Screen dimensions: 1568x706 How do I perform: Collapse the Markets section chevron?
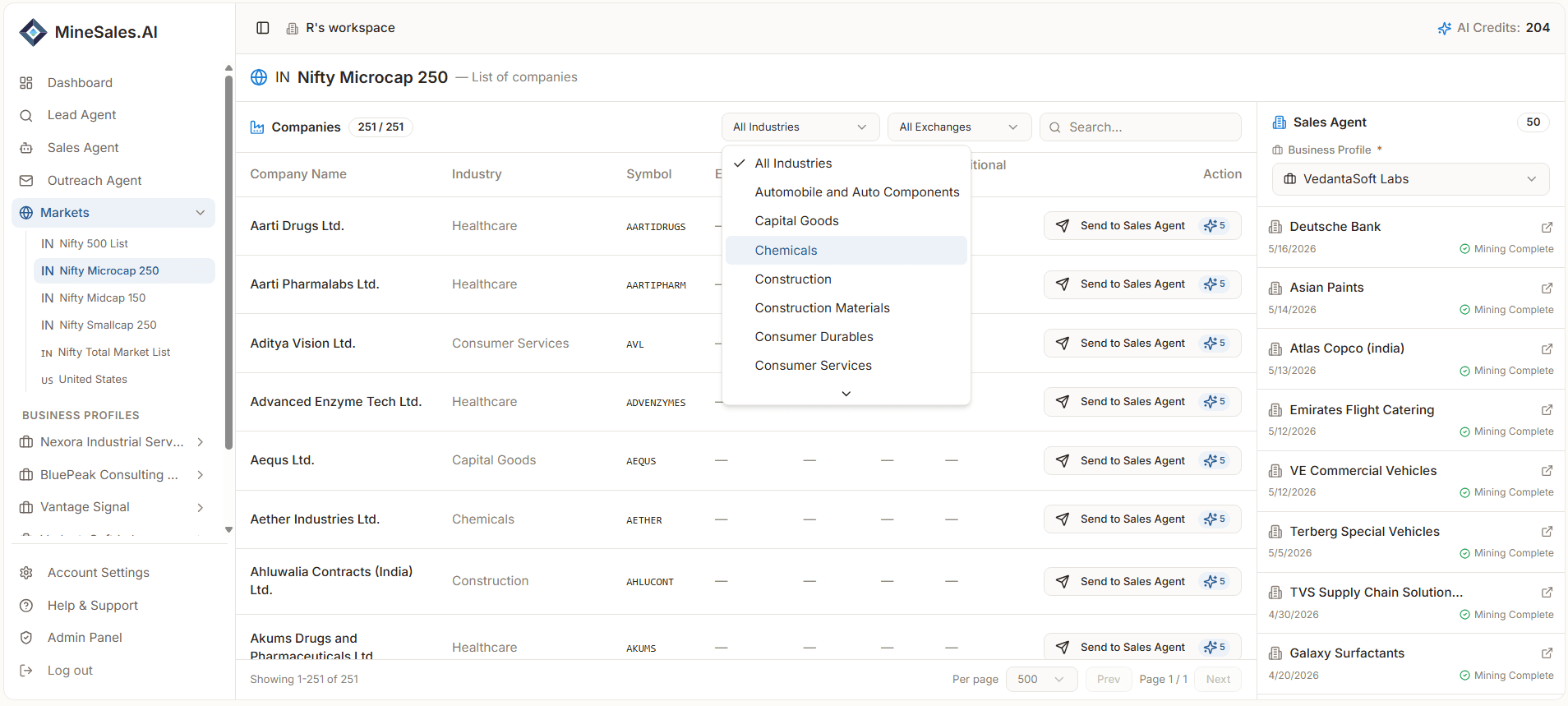pyautogui.click(x=201, y=213)
